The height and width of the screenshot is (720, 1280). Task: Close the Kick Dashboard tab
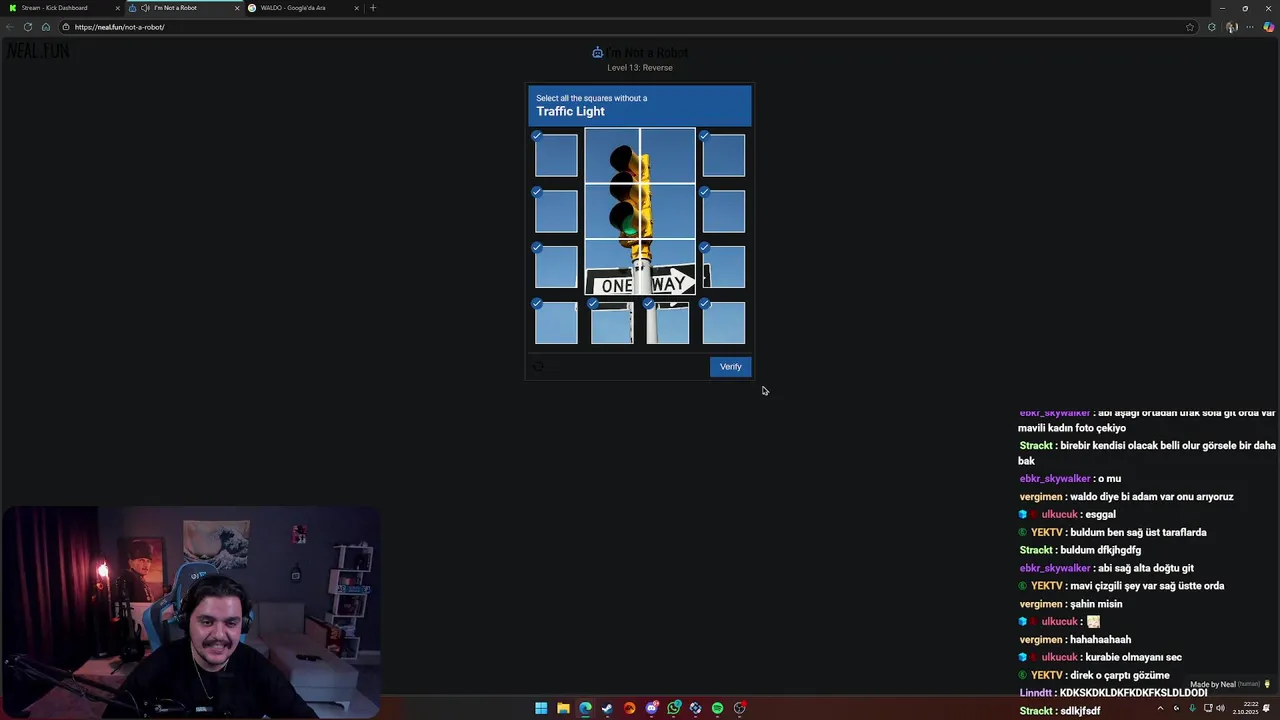[117, 8]
